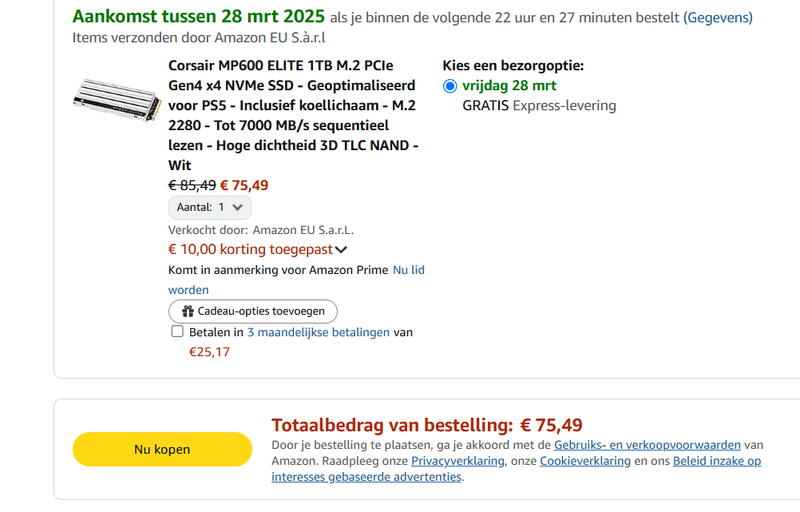Click the Corsair MP600 ELITE product title
The height and width of the screenshot is (512, 800).
pos(293,115)
